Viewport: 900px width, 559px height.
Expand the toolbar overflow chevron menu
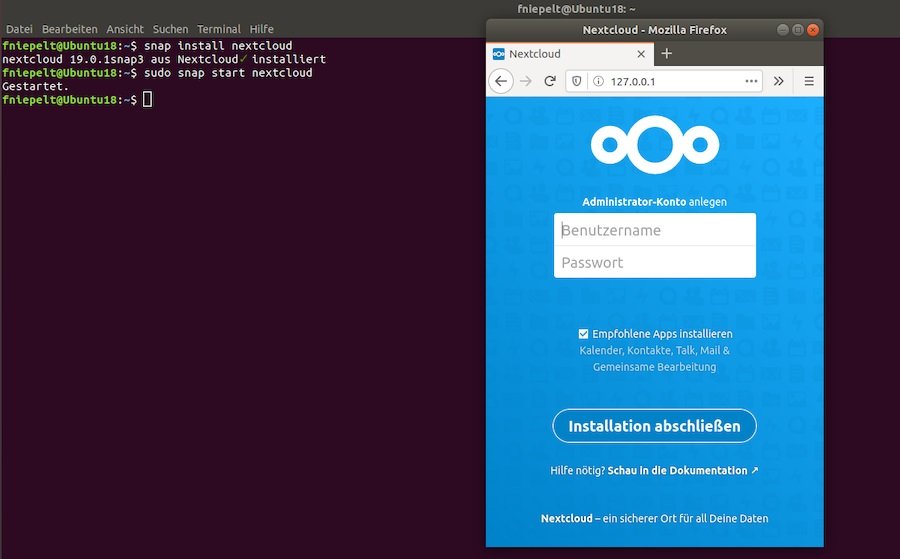tap(779, 81)
